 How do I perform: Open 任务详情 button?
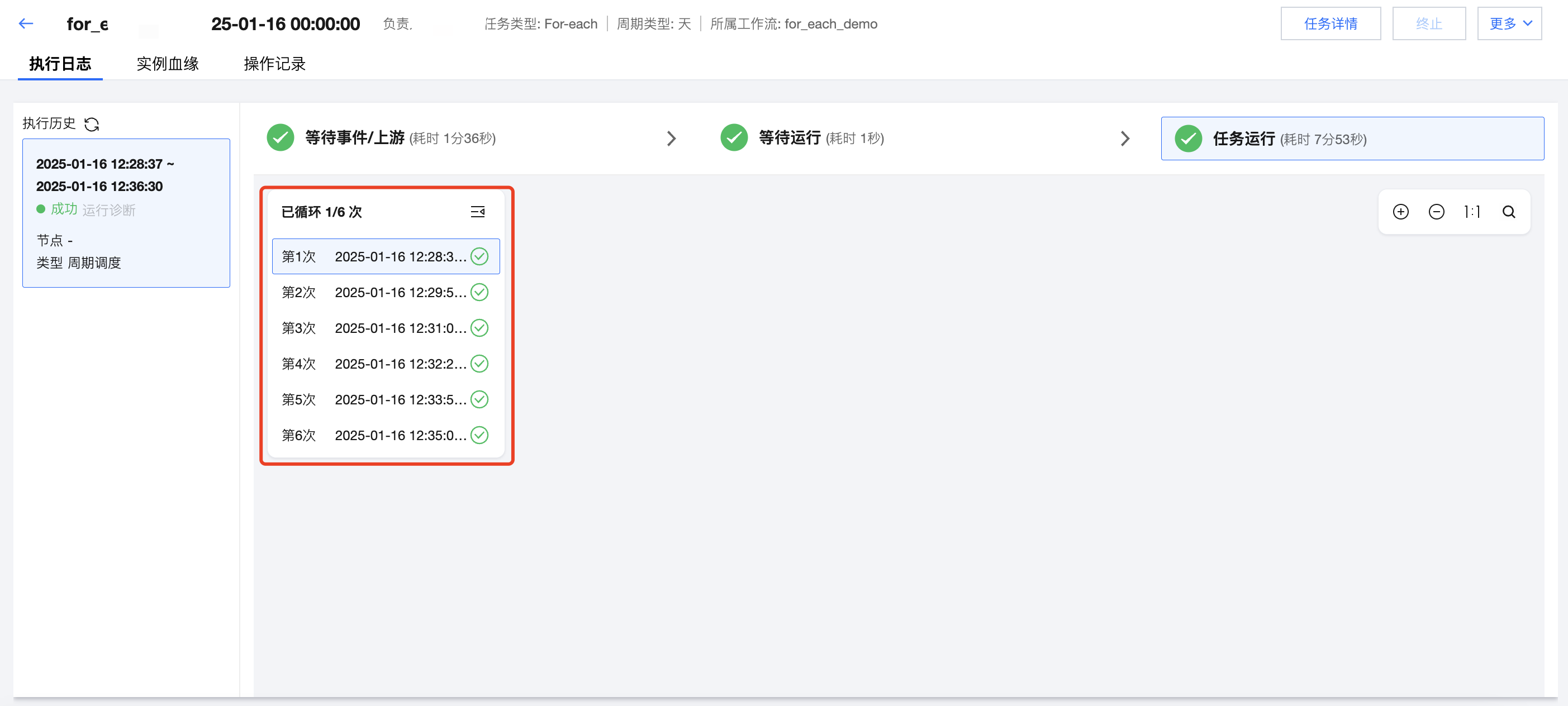[x=1330, y=23]
